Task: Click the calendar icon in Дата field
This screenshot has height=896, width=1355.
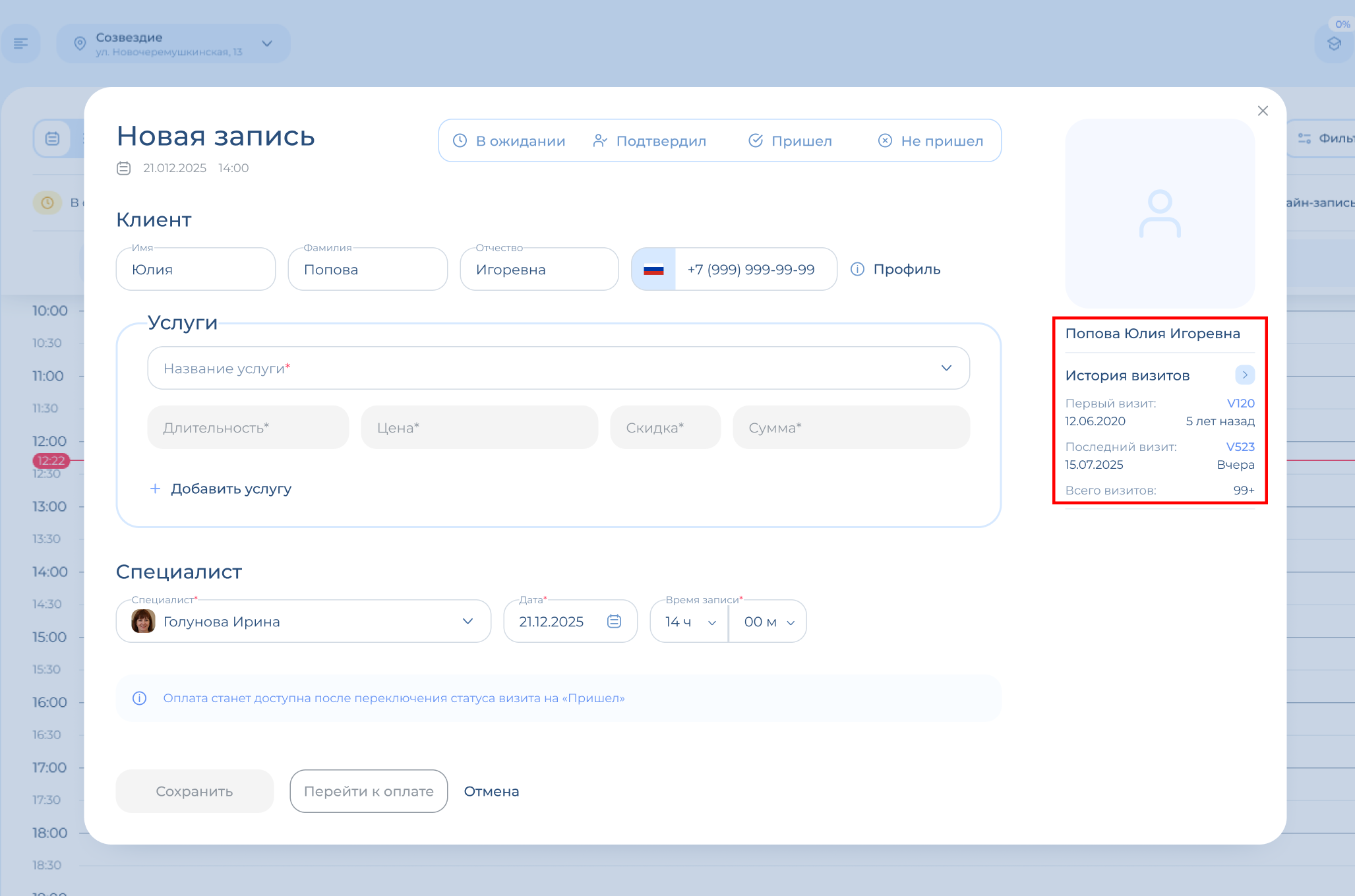Action: click(x=614, y=621)
